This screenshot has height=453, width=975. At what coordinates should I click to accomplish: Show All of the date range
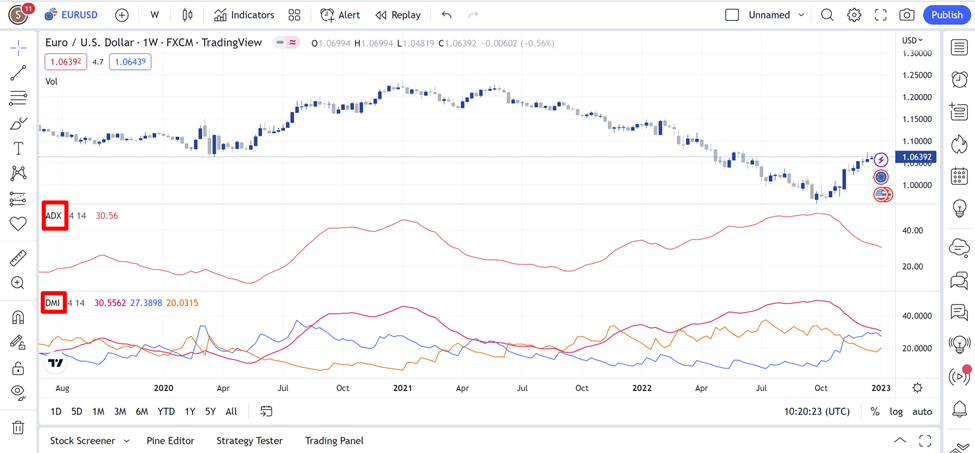231,411
